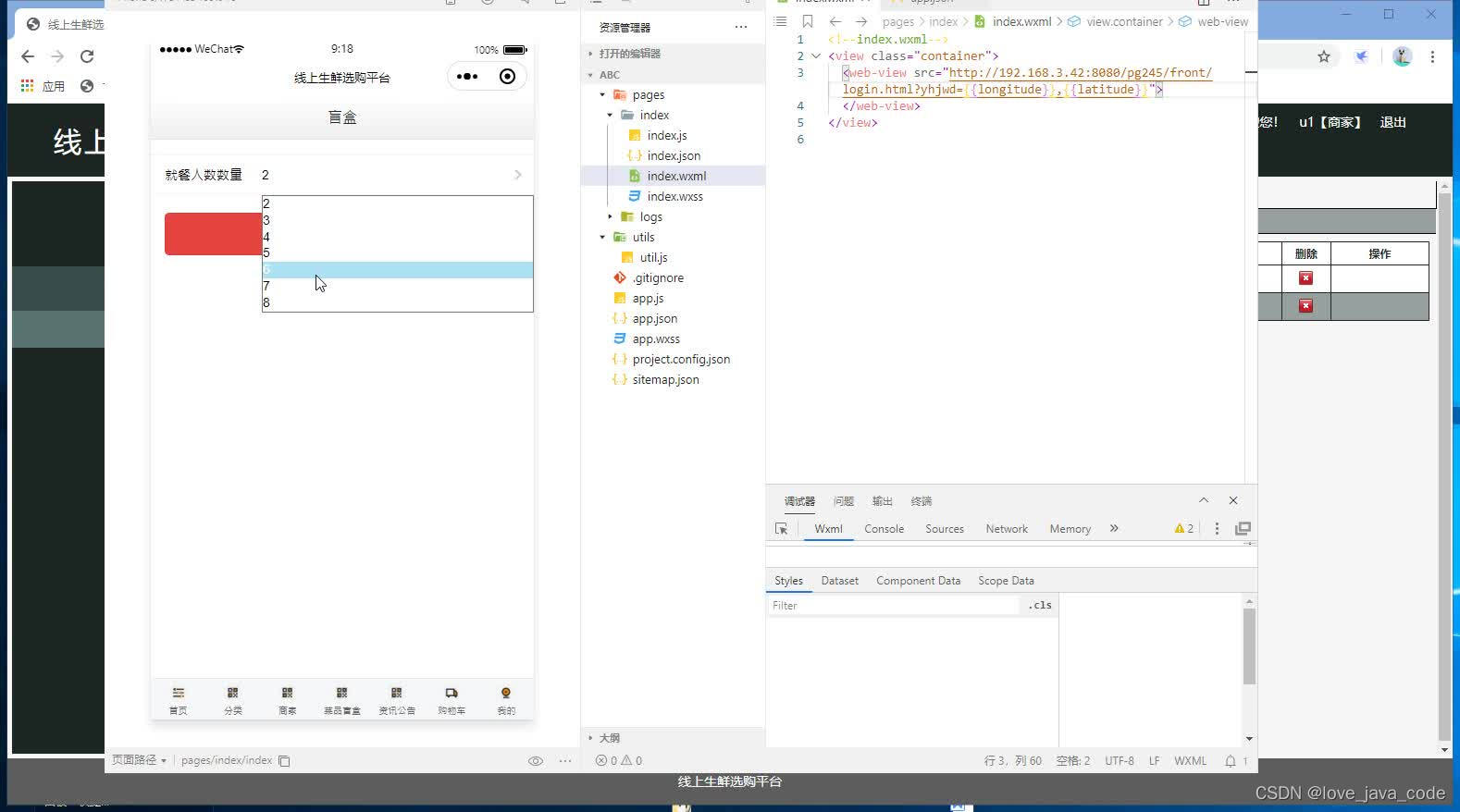Switch to the 终端 panel tab
The height and width of the screenshot is (812, 1460).
tap(921, 501)
